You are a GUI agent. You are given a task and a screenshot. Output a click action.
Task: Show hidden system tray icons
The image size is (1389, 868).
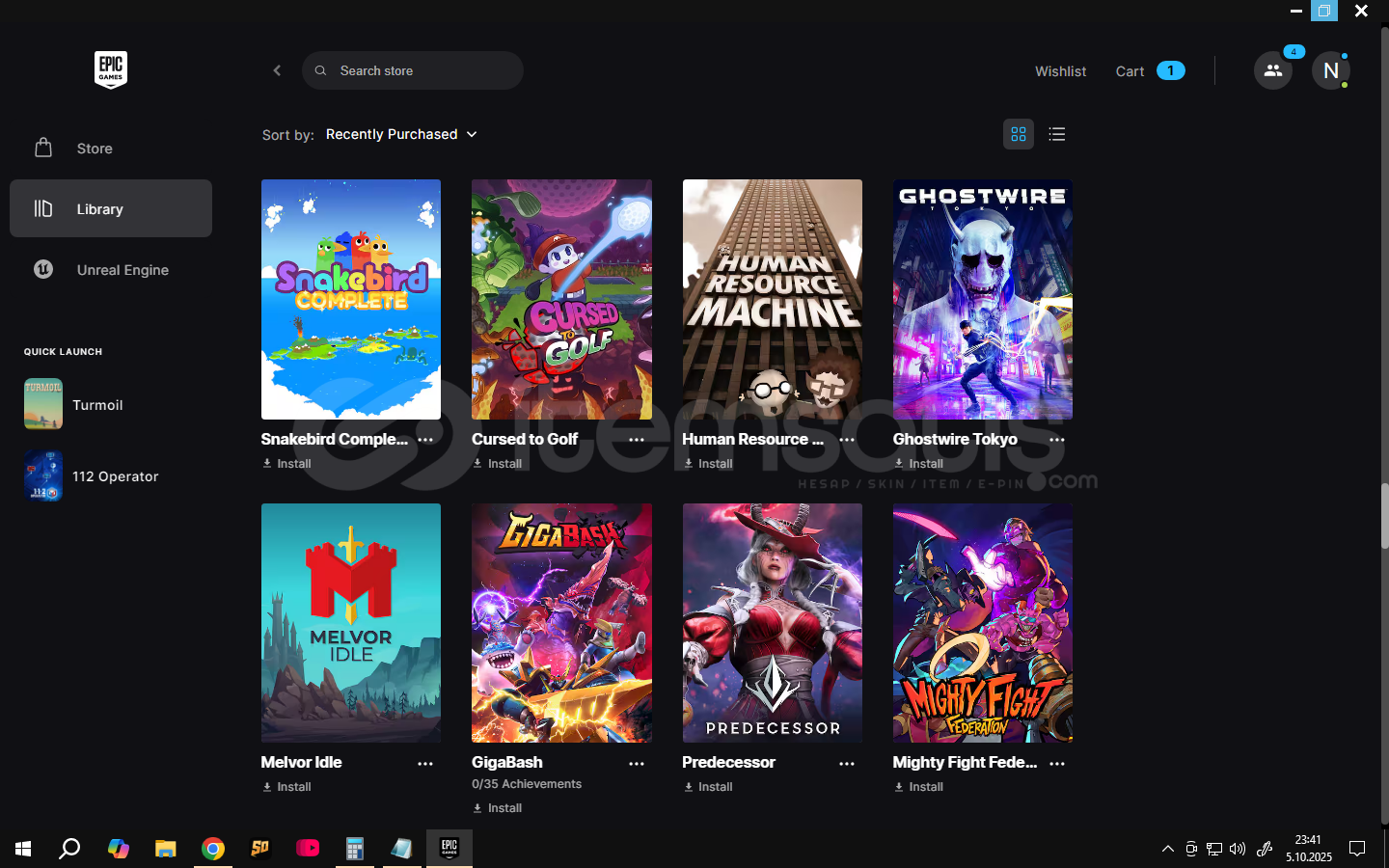[1168, 849]
